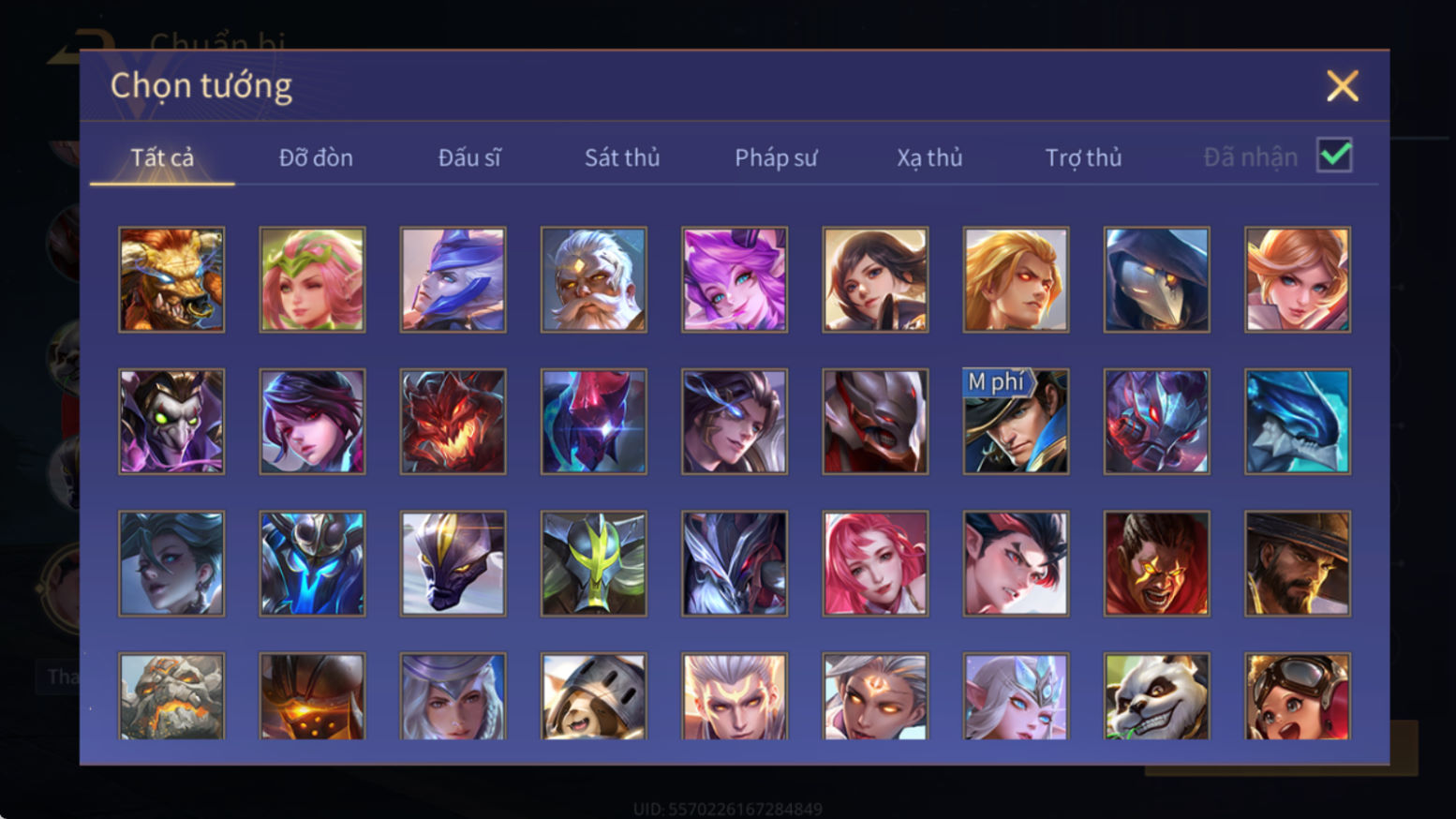
Task: Pick the hero marked with 'M phí' label
Action: click(x=1016, y=421)
